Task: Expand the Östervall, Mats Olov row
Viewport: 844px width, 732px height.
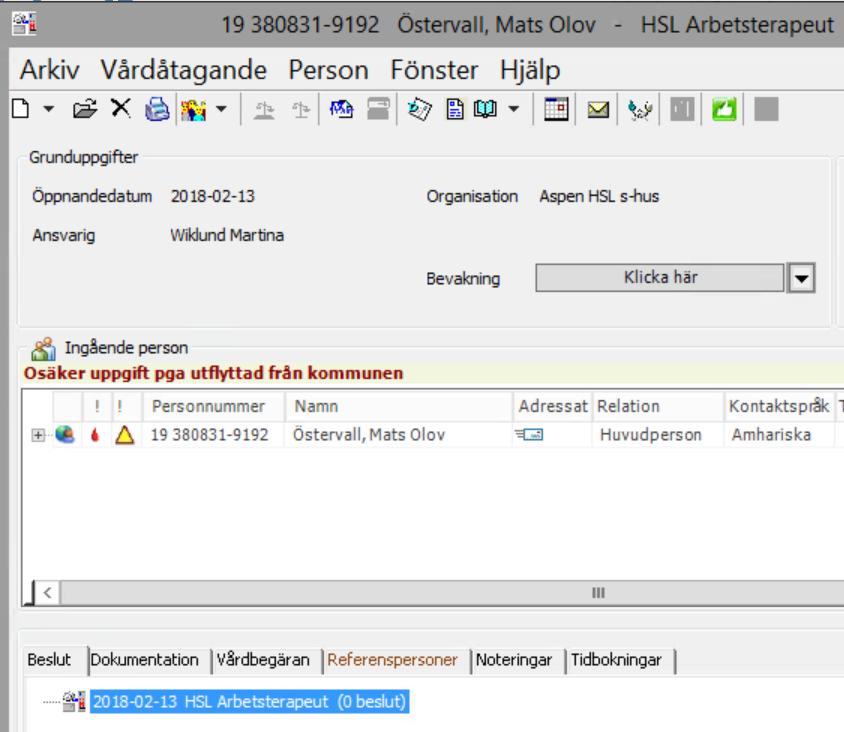Action: (x=38, y=435)
